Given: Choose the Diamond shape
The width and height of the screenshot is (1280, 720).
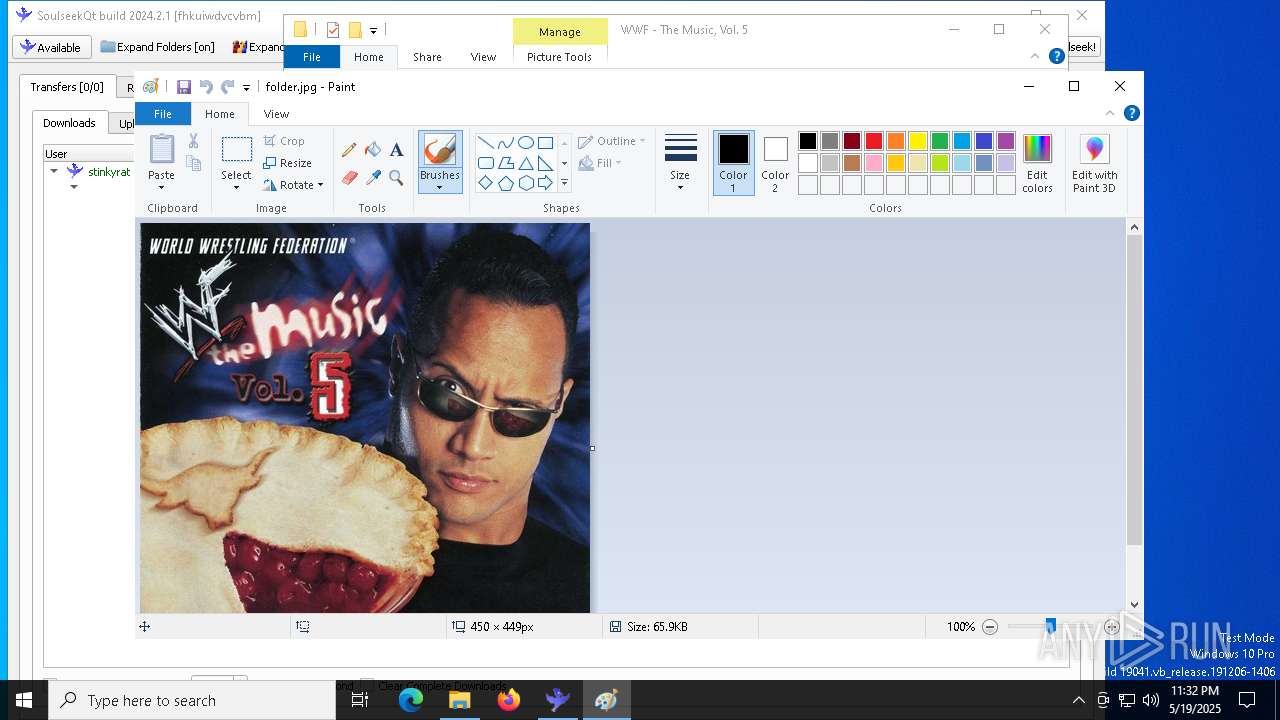Looking at the screenshot, I should (485, 183).
